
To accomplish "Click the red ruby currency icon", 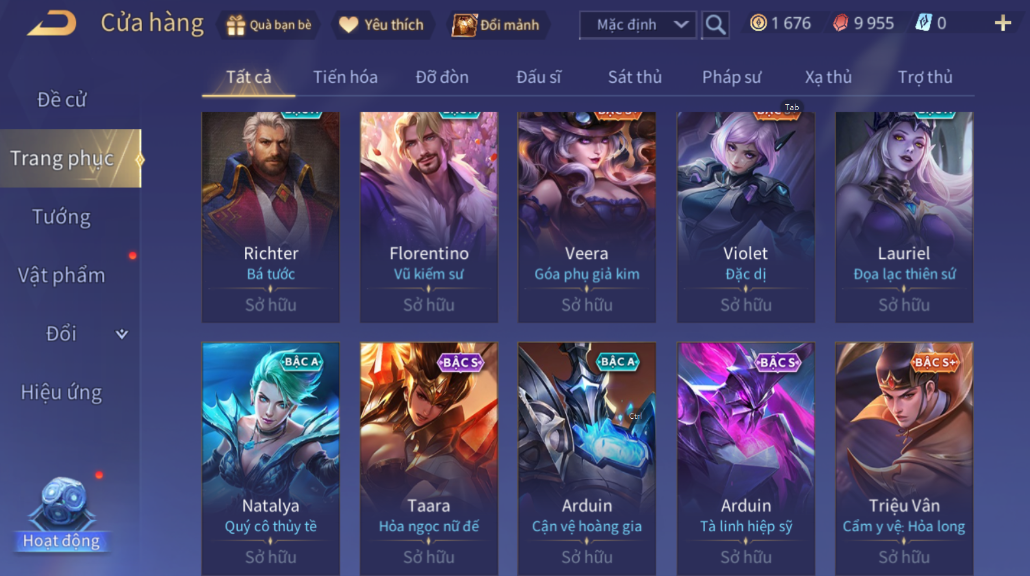I will coord(840,24).
